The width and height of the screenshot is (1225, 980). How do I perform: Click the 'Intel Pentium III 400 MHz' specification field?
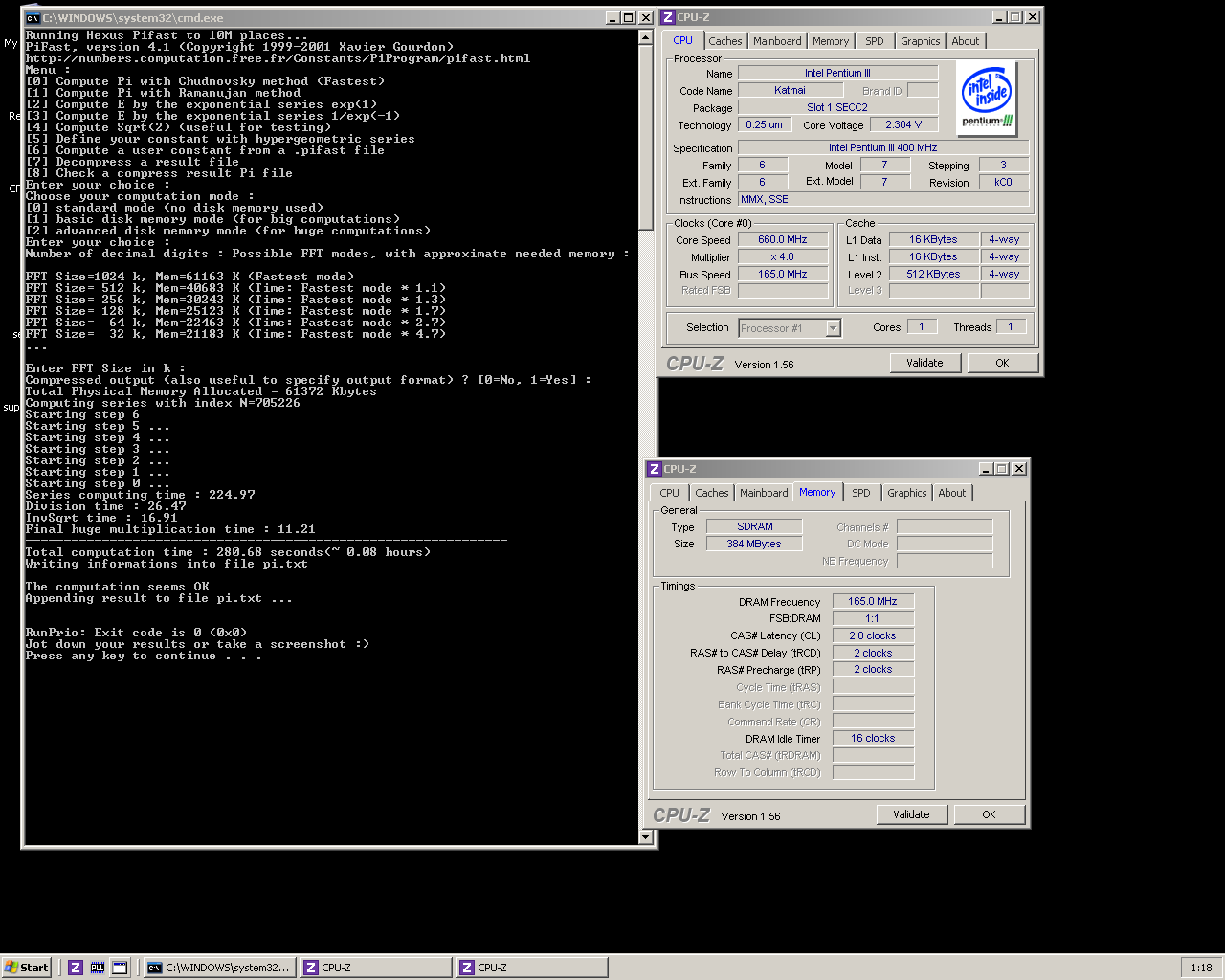click(x=882, y=147)
